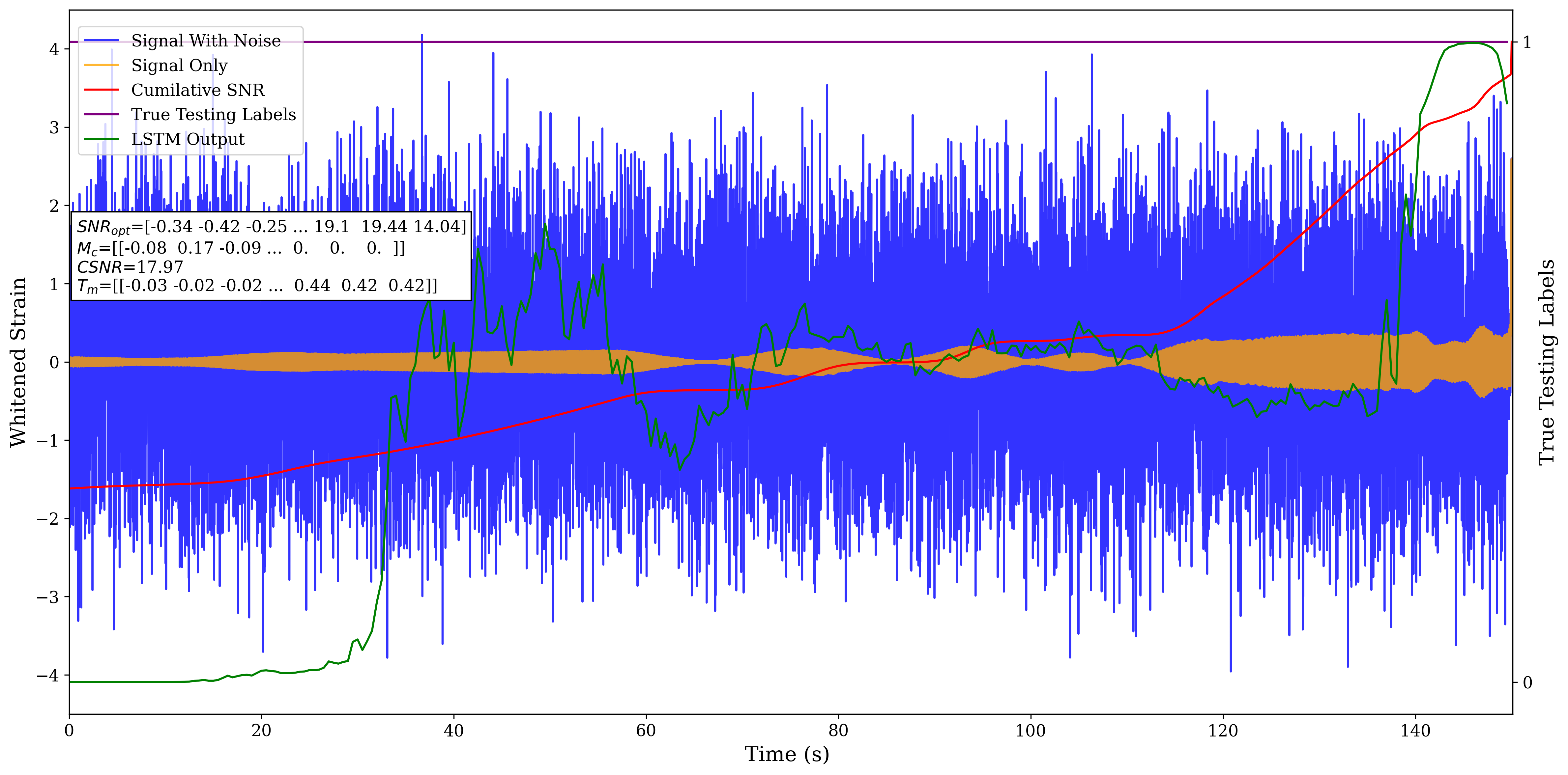The width and height of the screenshot is (1568, 775).
Task: Click the Mc values line in annotation box
Action: (x=241, y=248)
